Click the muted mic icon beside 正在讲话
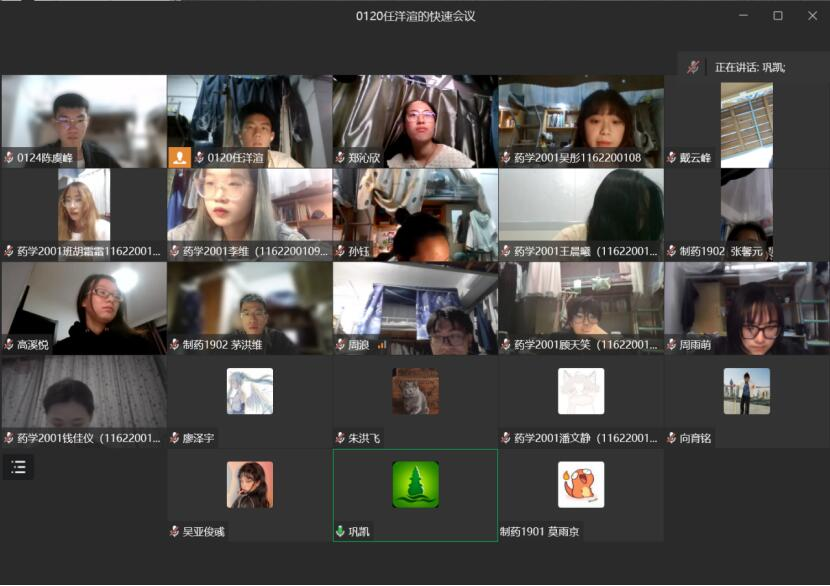 [693, 67]
